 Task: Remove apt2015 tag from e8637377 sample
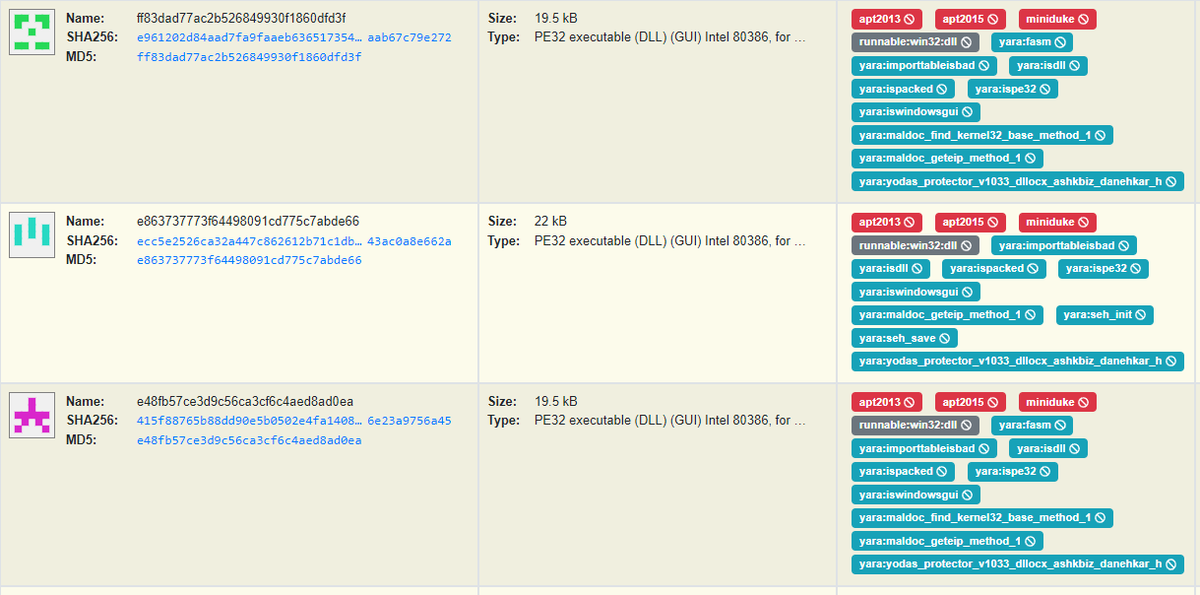pos(995,221)
